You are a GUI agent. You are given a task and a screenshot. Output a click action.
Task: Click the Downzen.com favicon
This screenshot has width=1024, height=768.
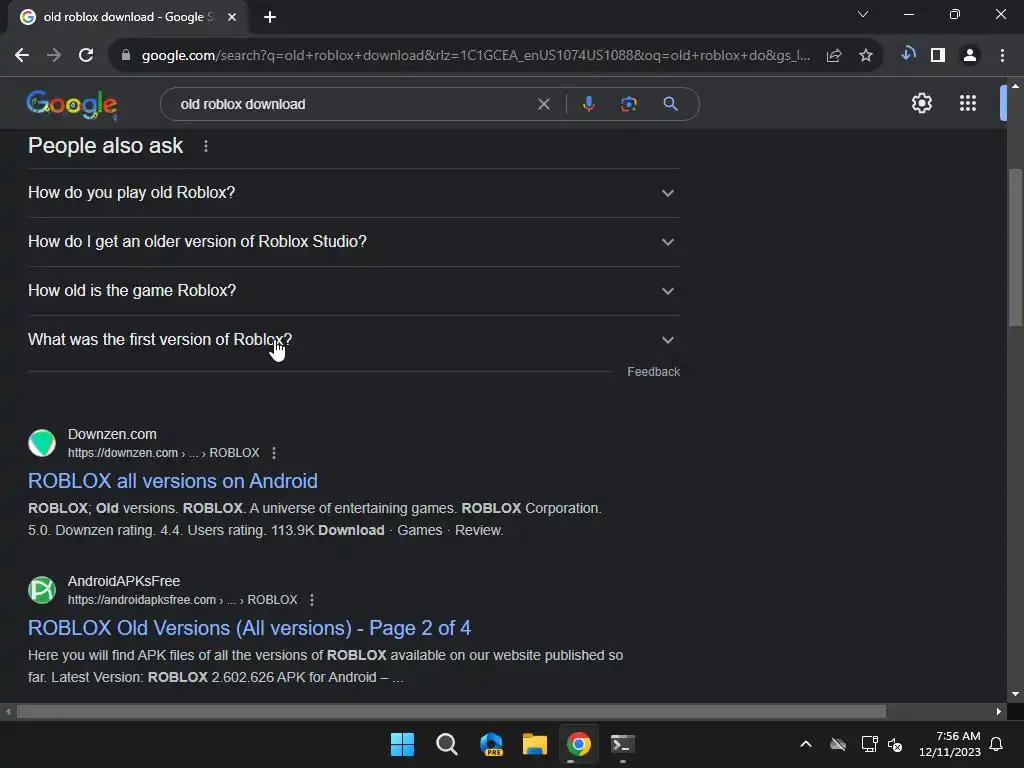pyautogui.click(x=42, y=443)
